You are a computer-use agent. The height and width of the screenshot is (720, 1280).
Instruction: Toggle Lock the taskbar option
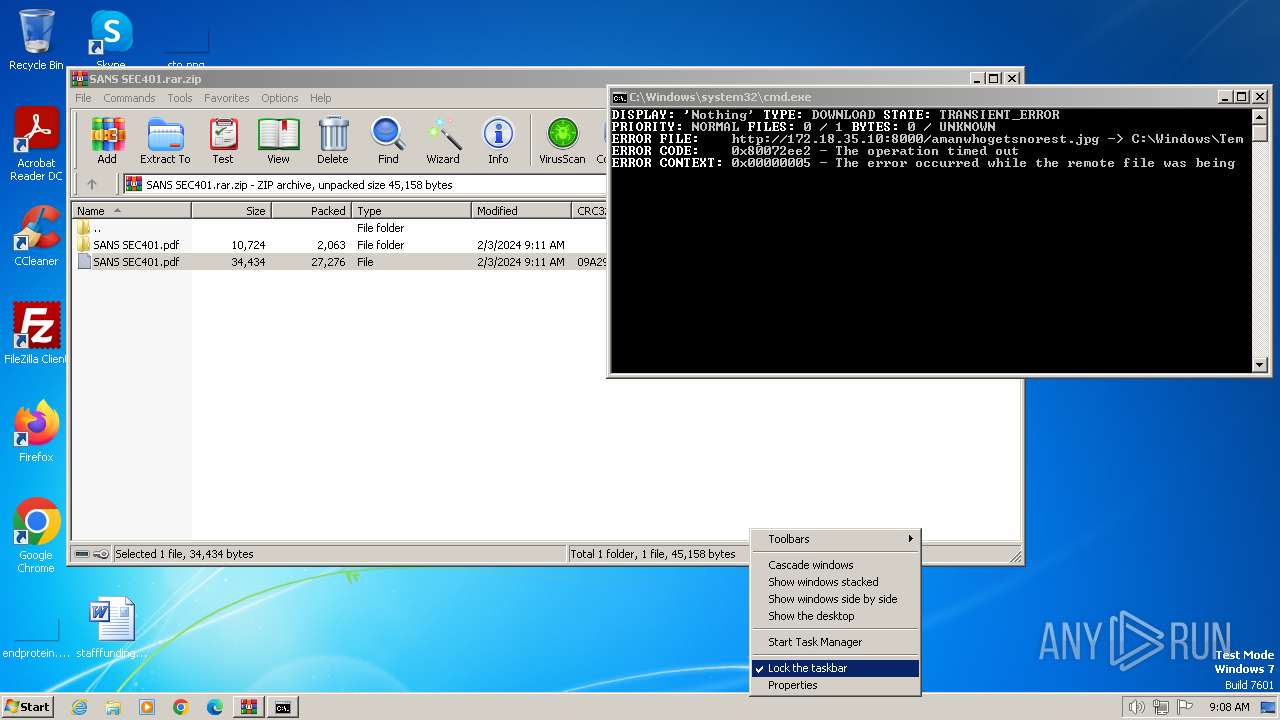tap(835, 668)
